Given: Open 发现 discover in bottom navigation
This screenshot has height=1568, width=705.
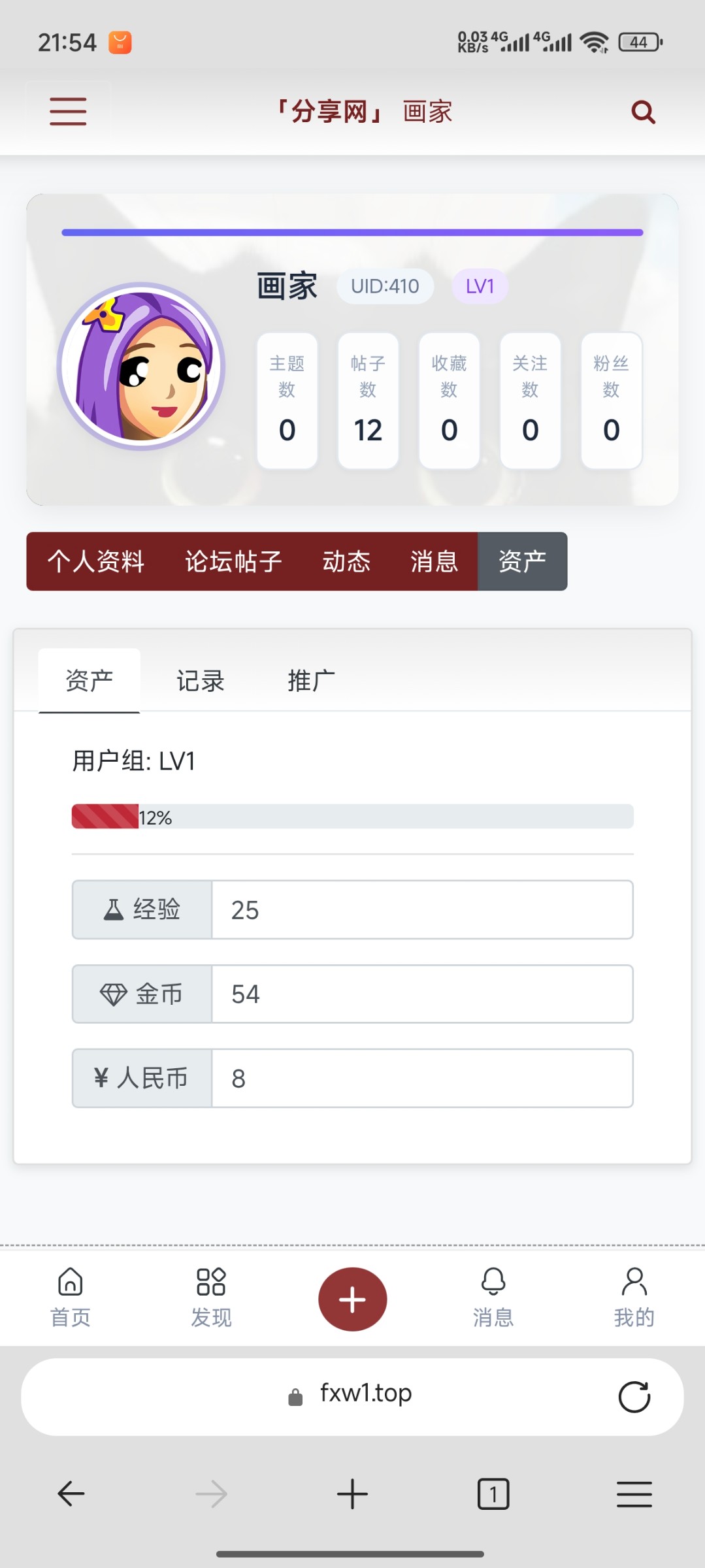Looking at the screenshot, I should 211,1298.
